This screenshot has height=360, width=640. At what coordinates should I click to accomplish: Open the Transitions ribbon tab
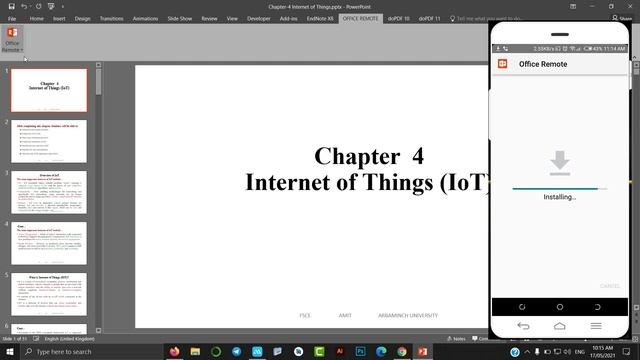[x=111, y=19]
